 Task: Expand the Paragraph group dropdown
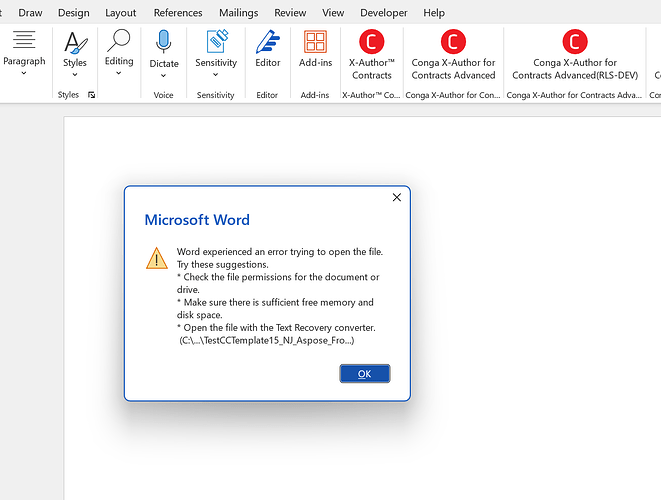click(x=24, y=74)
